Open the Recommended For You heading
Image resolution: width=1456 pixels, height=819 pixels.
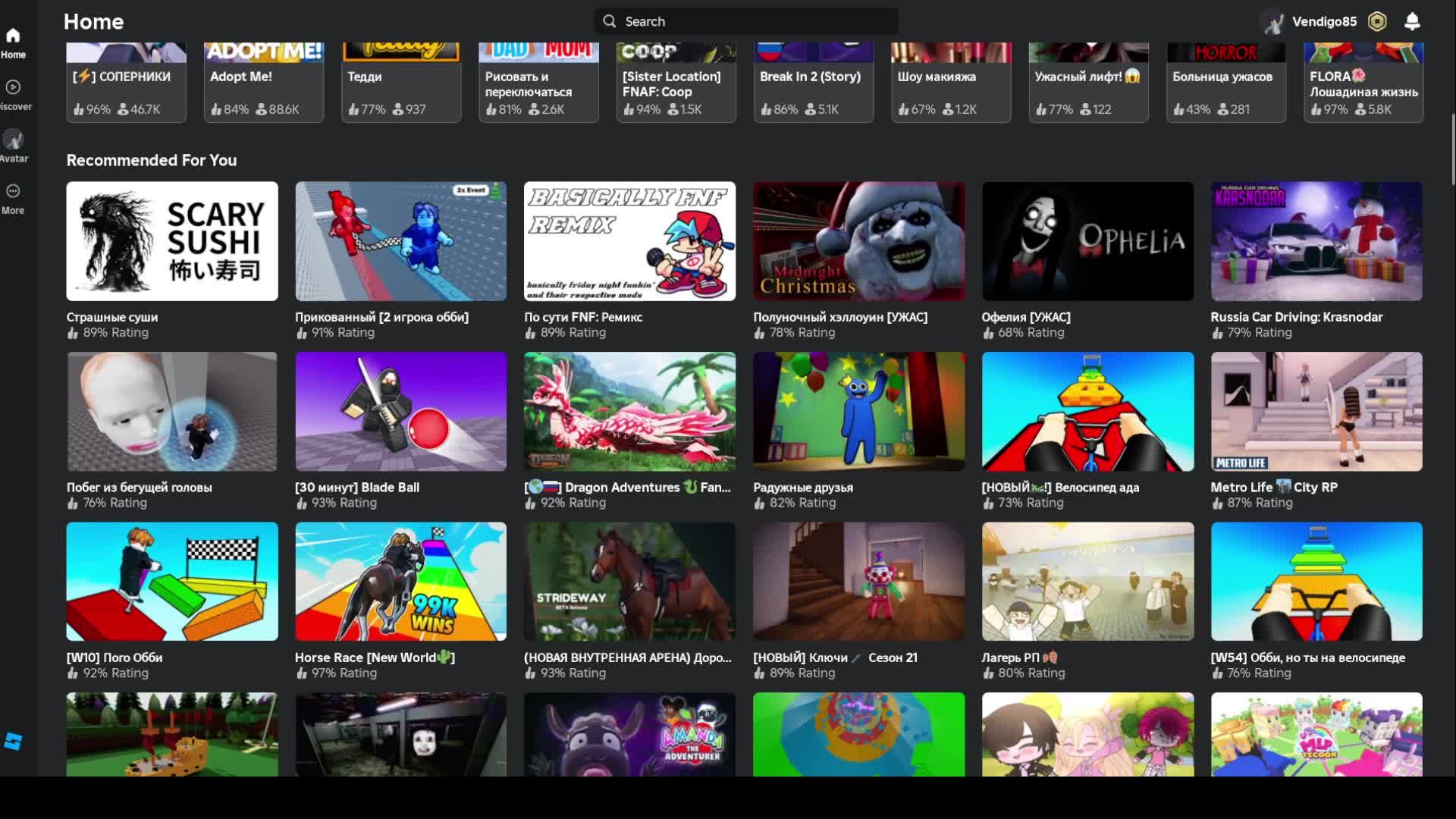152,160
